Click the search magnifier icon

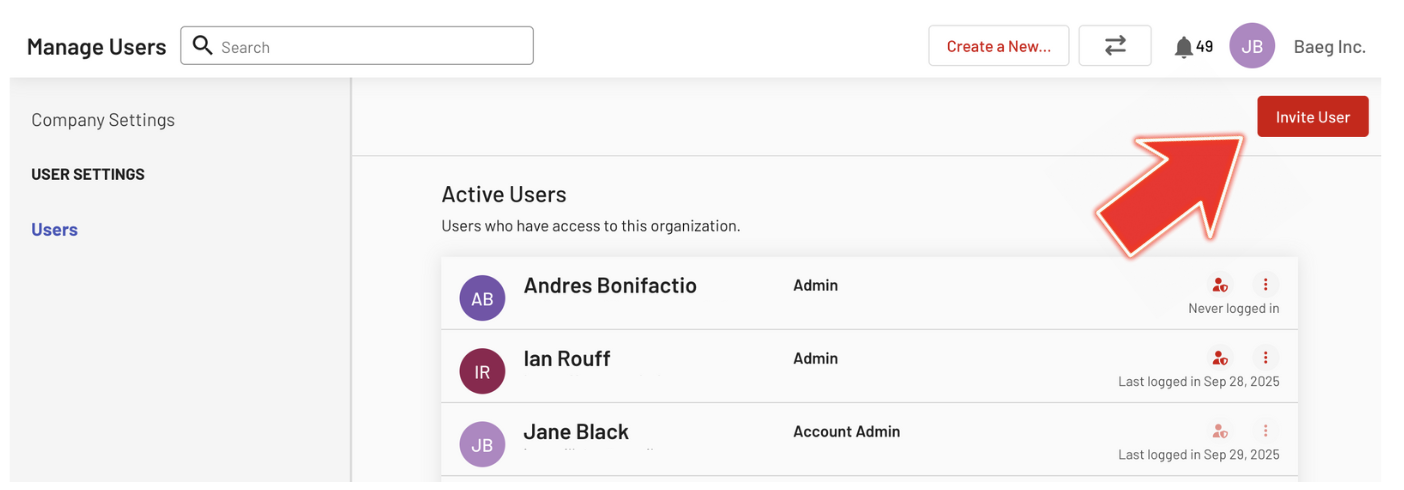click(x=202, y=46)
